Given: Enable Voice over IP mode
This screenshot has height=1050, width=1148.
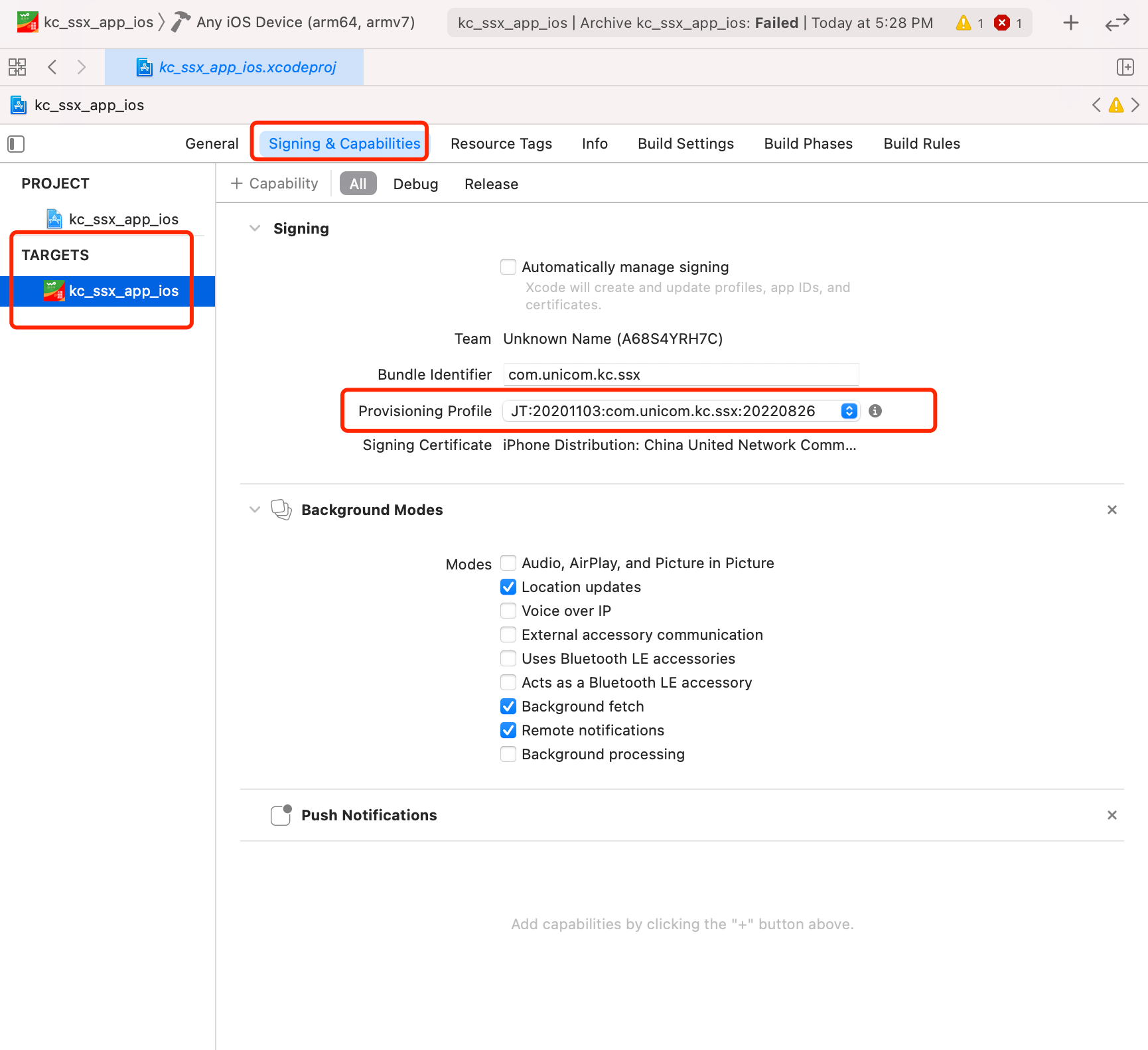Looking at the screenshot, I should tap(508, 611).
